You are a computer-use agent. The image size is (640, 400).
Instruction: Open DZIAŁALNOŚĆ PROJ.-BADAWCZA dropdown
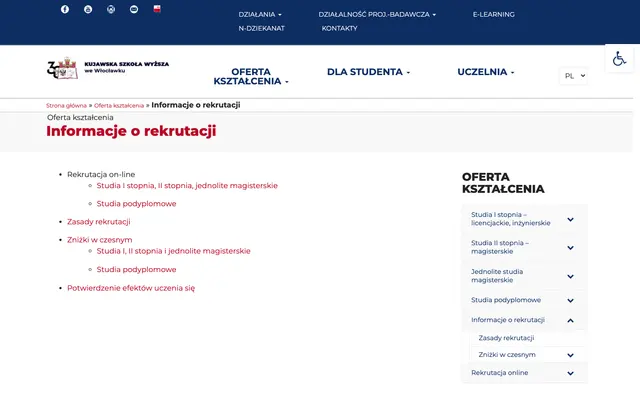(x=377, y=14)
